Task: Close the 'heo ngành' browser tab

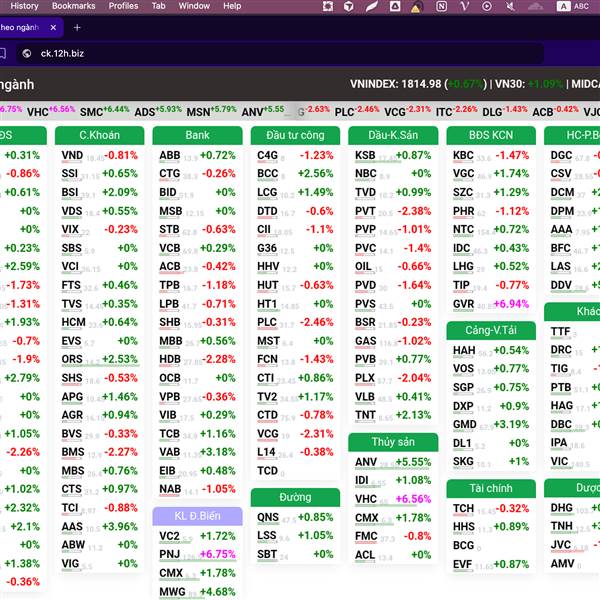Action: click(x=53, y=28)
